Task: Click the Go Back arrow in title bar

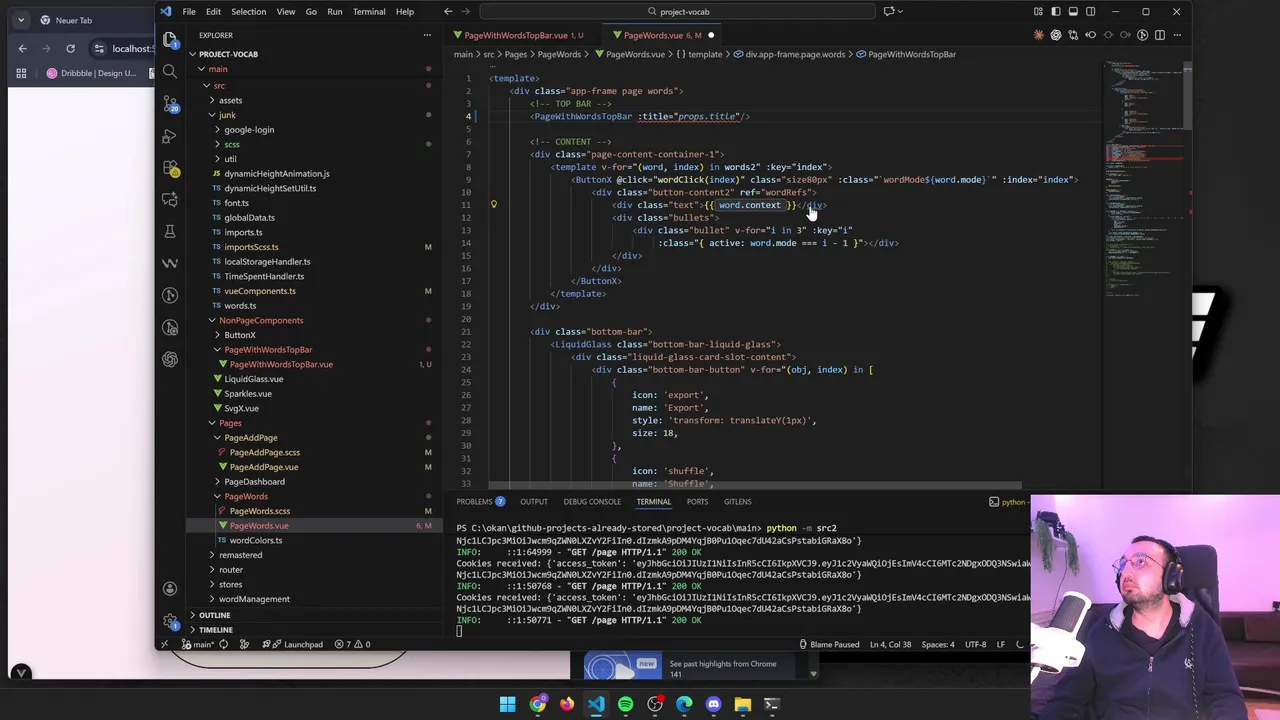Action: tap(448, 11)
